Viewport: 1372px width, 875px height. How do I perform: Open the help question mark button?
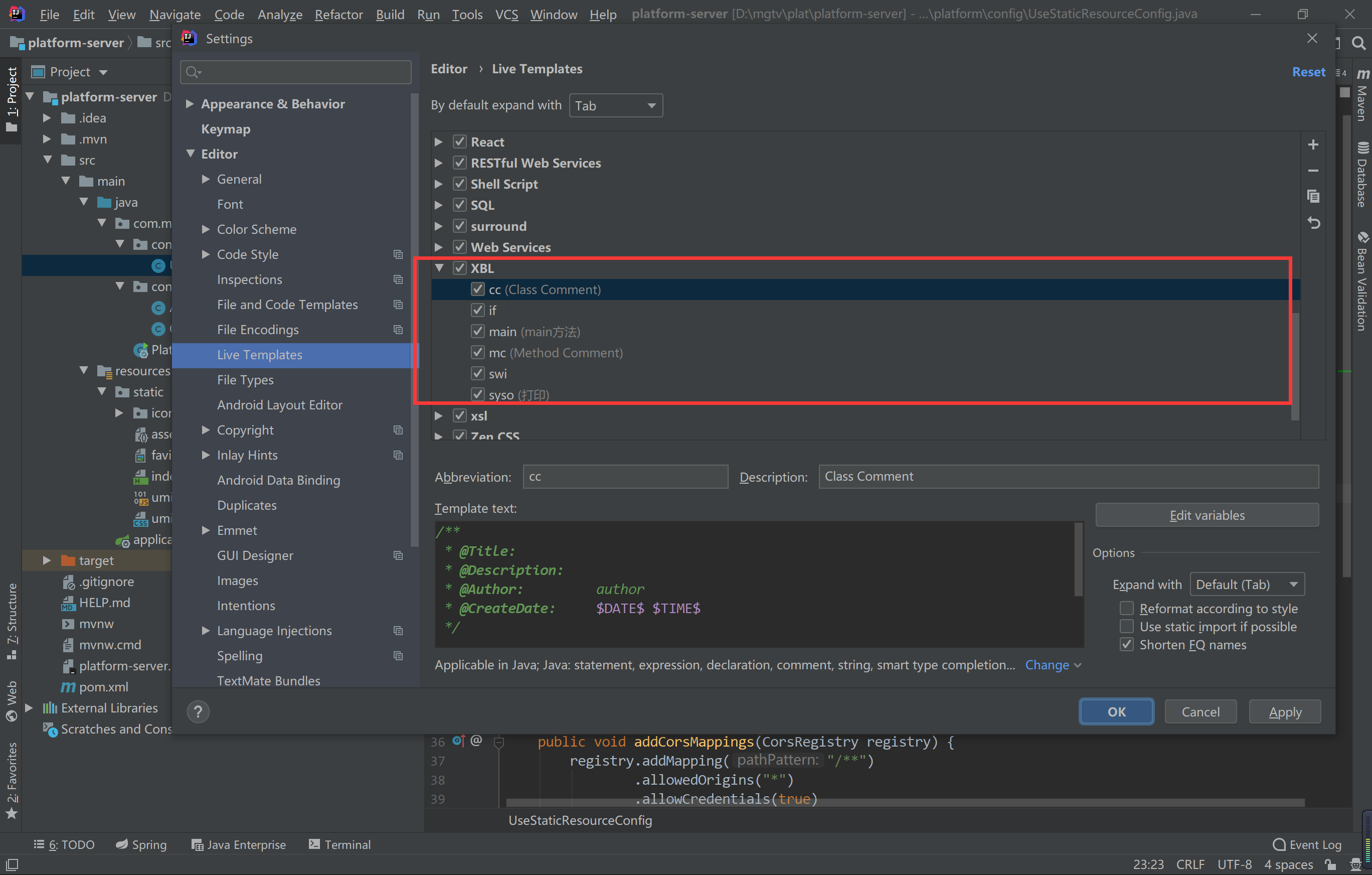(198, 711)
